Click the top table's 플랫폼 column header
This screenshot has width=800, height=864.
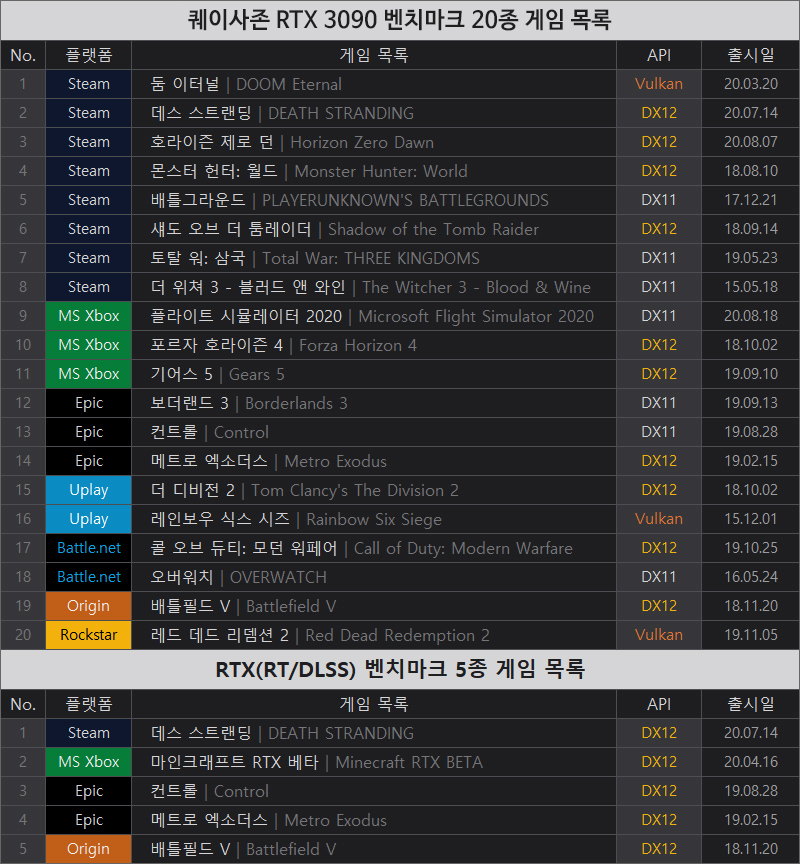pyautogui.click(x=89, y=55)
